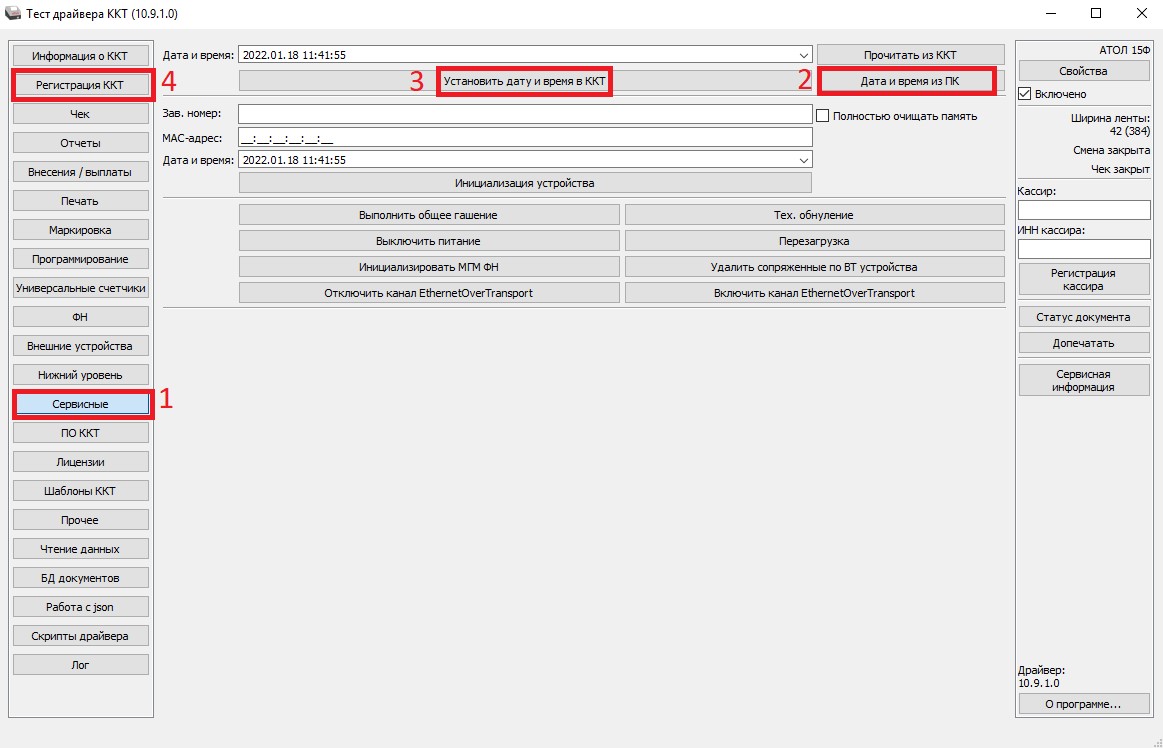Select the 'ФН' section in sidebar

point(81,317)
